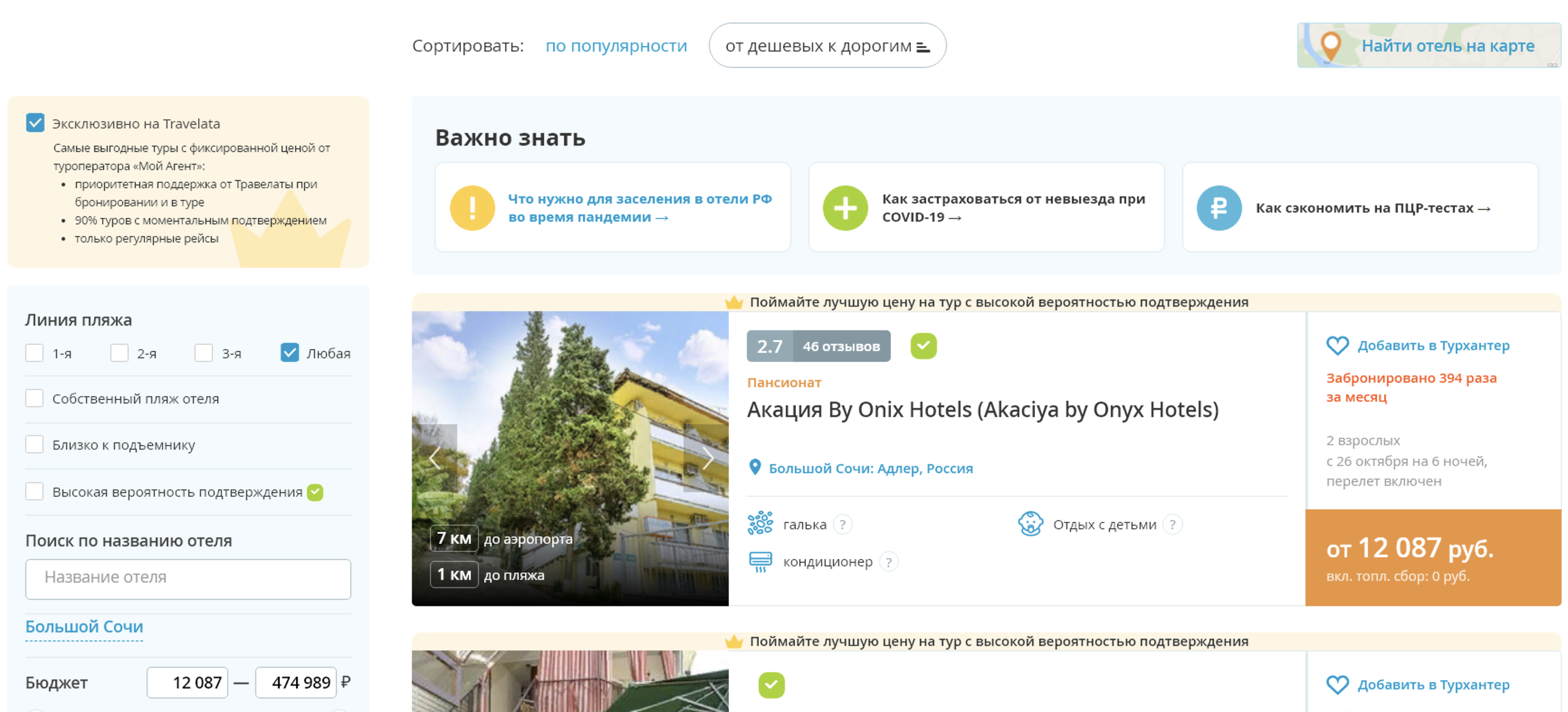Click 7 км до аэропорта distance label

[x=502, y=538]
